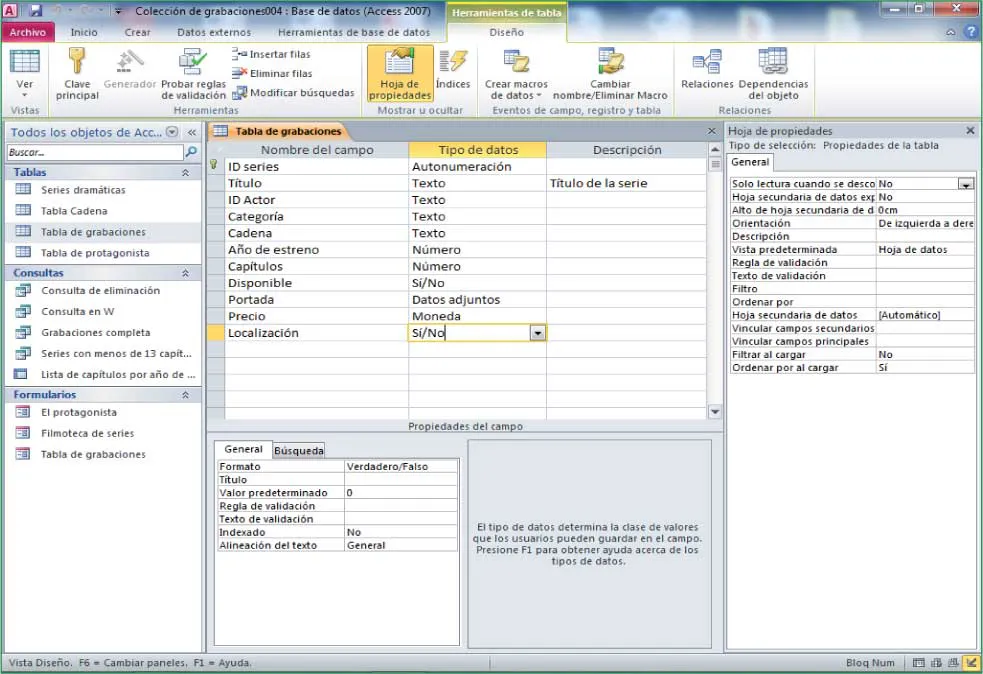Switch to the Búsqueda tab
Viewport: 983px width, 674px height.
[x=299, y=450]
